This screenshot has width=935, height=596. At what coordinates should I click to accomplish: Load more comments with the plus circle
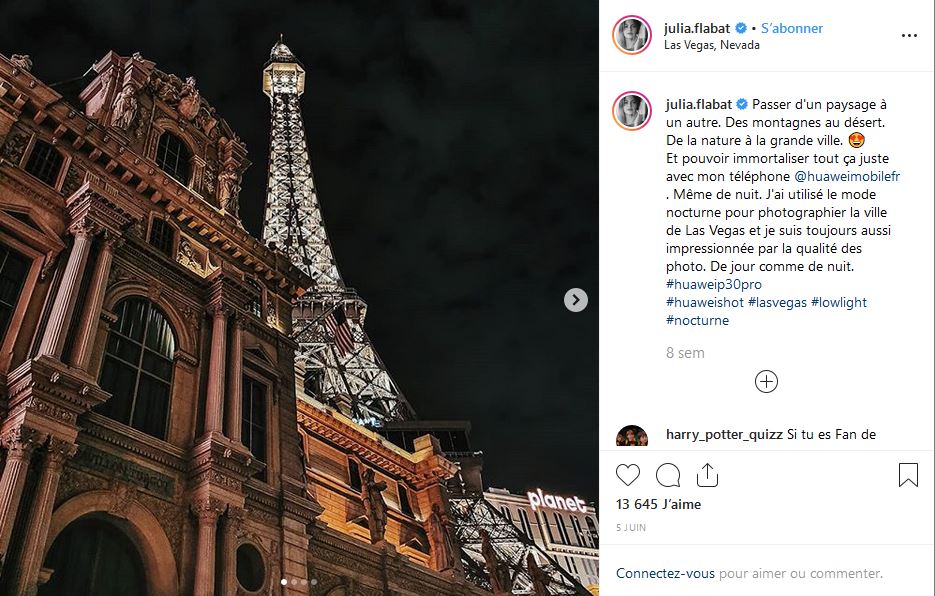click(x=766, y=381)
